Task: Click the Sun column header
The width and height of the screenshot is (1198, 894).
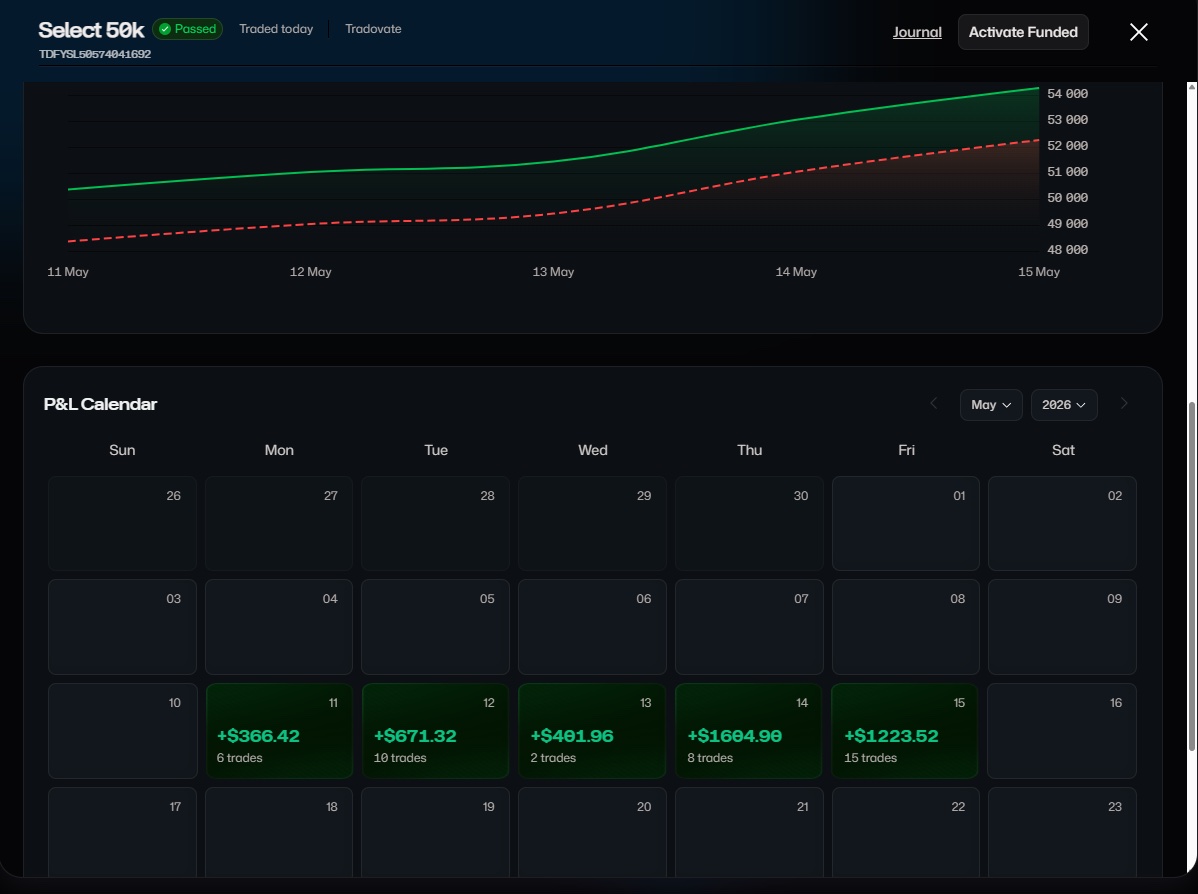Action: click(122, 450)
